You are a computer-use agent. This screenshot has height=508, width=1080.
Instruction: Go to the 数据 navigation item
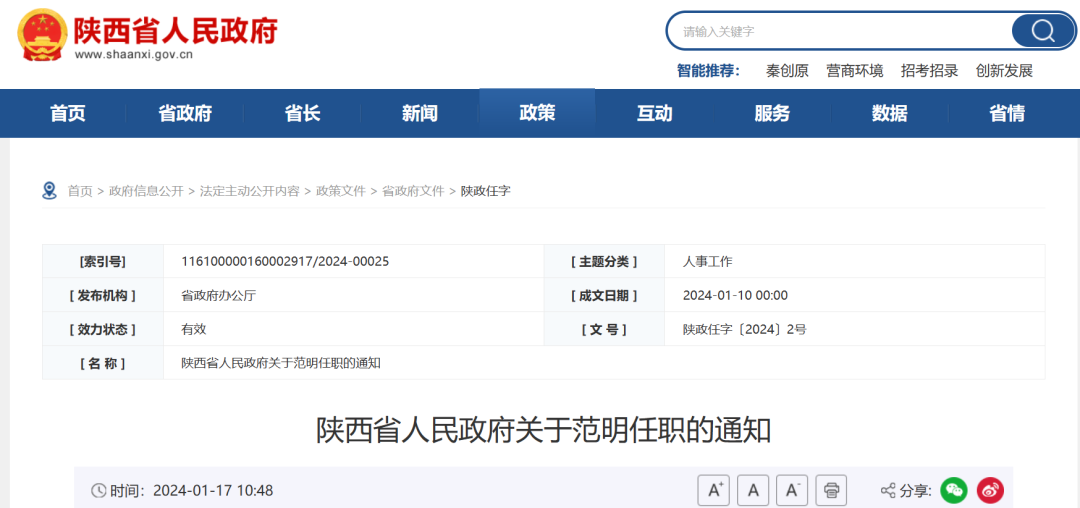(889, 113)
